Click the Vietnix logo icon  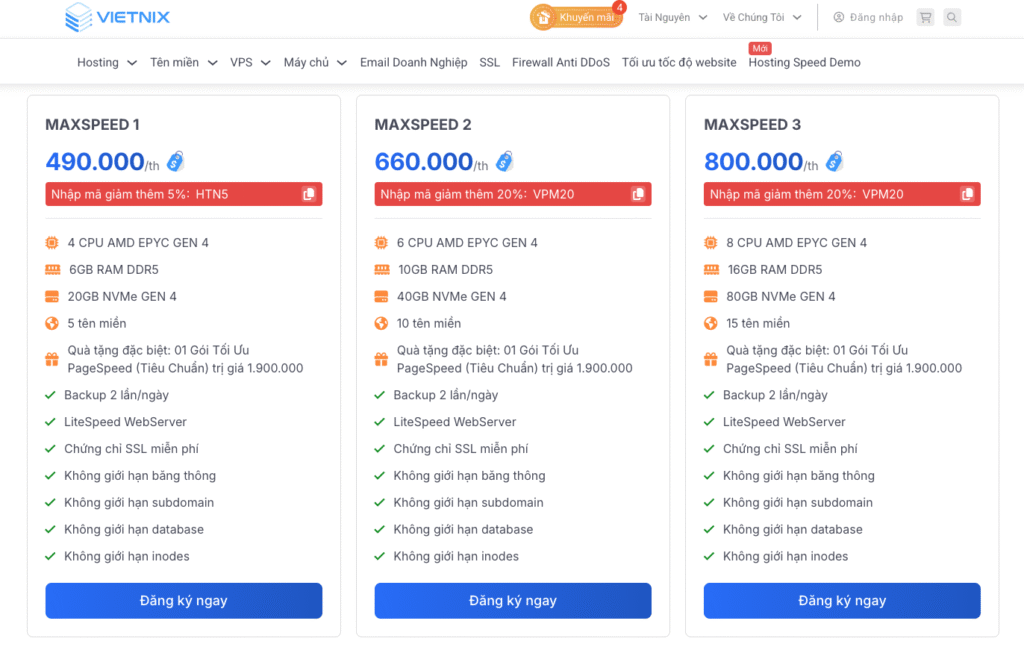(x=78, y=17)
